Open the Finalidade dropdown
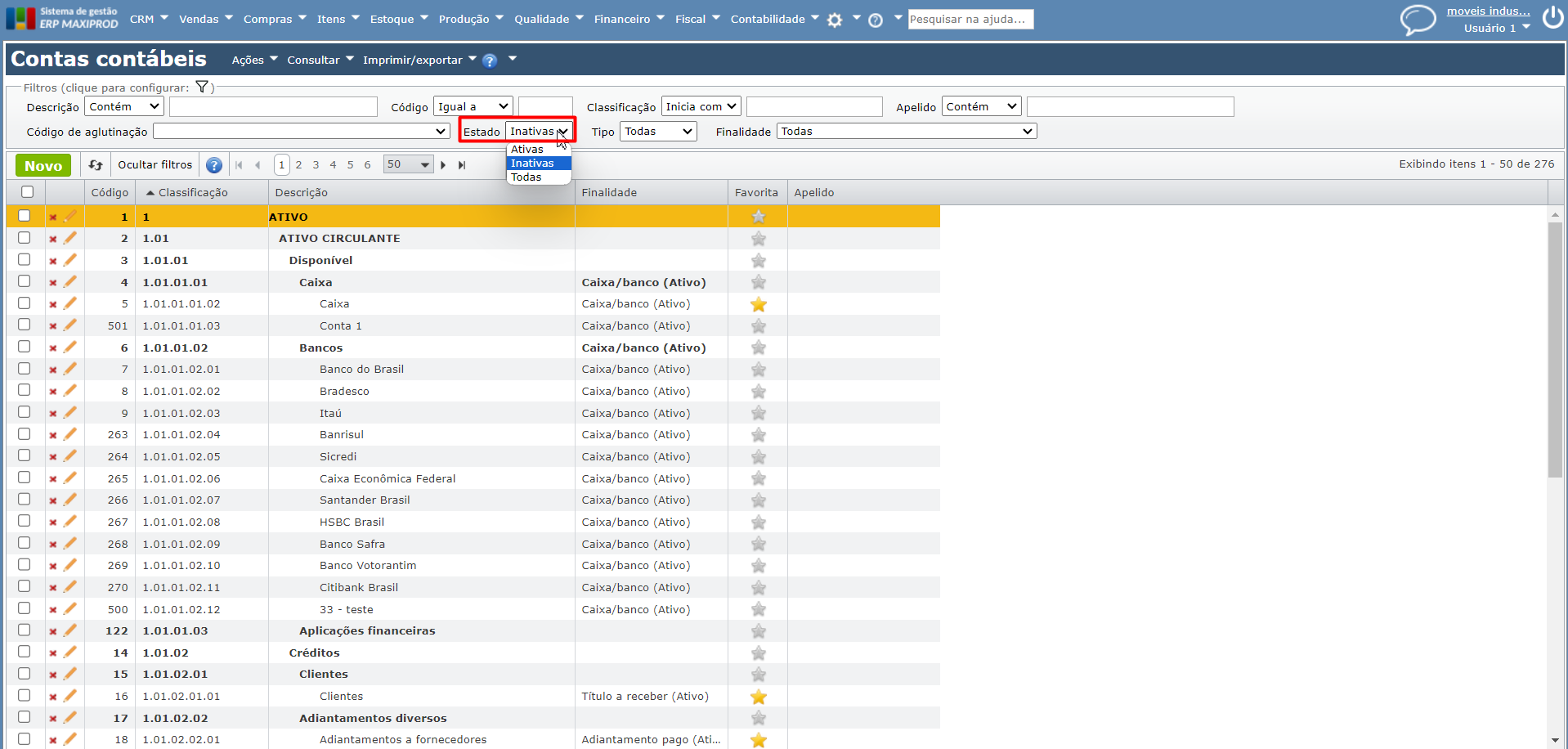This screenshot has height=749, width=1568. coord(906,132)
